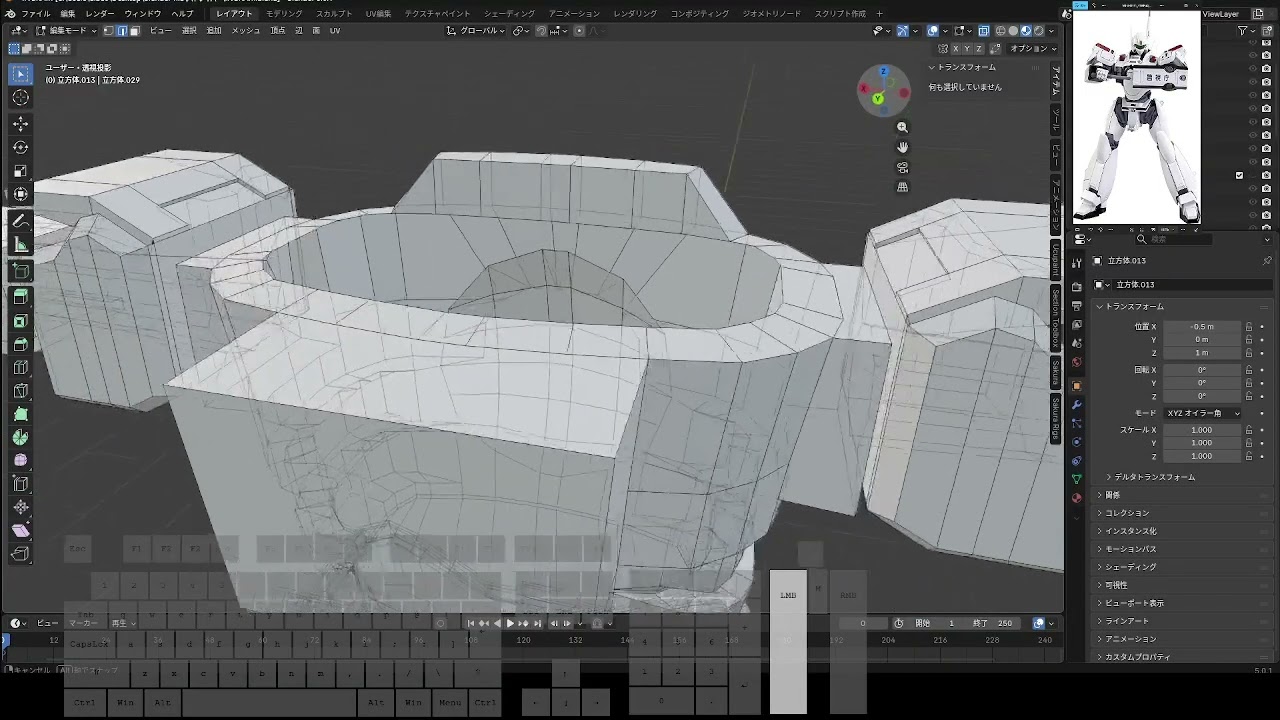
Task: Open the 編集モード mode dropdown
Action: coord(67,31)
